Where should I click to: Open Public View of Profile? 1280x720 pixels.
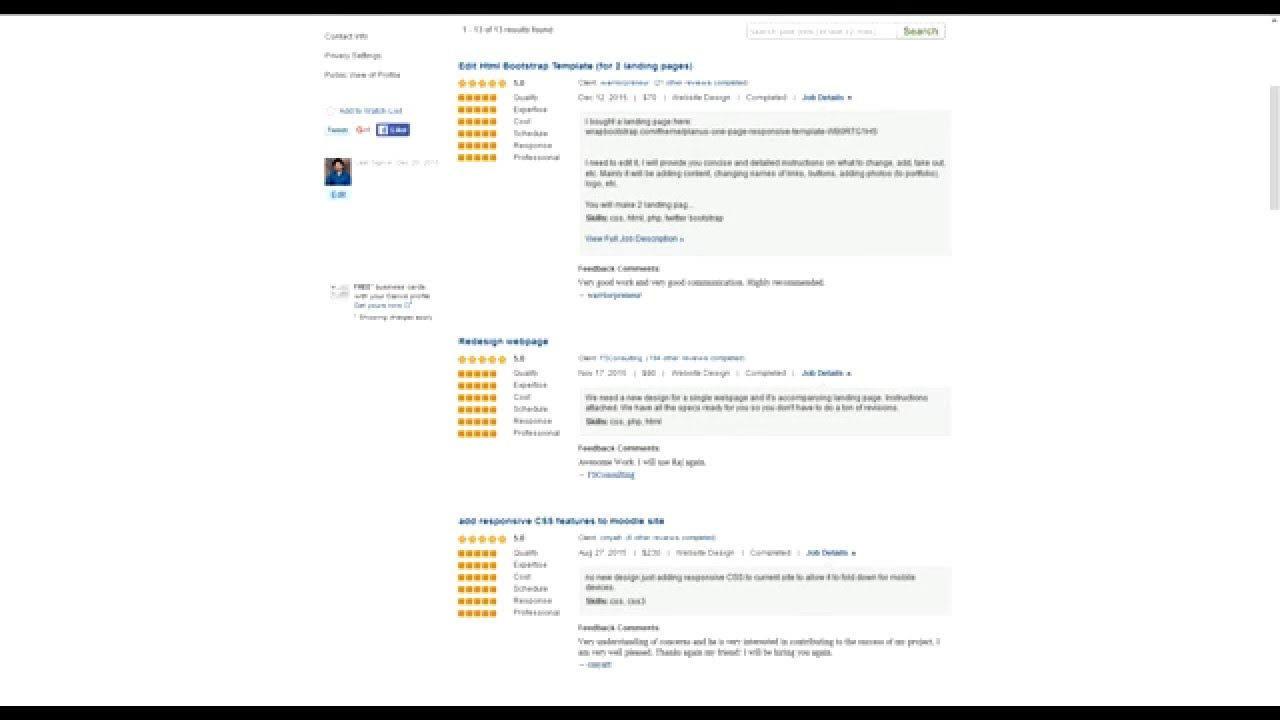tap(362, 75)
